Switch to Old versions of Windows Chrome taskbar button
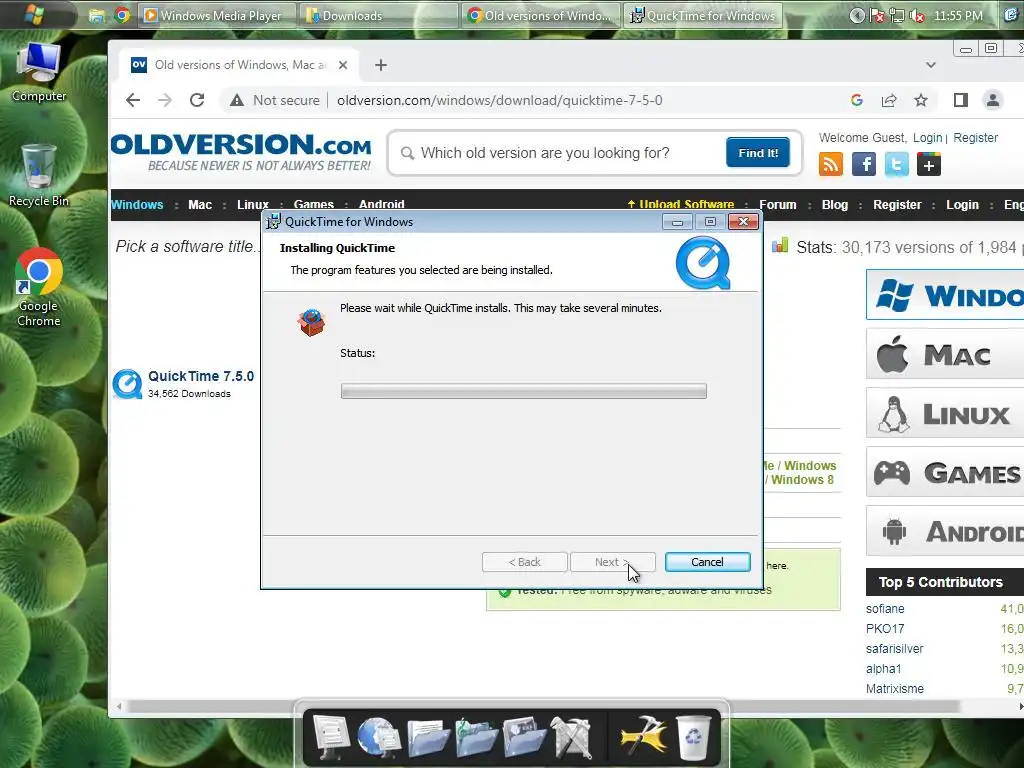The image size is (1024, 768). [541, 15]
